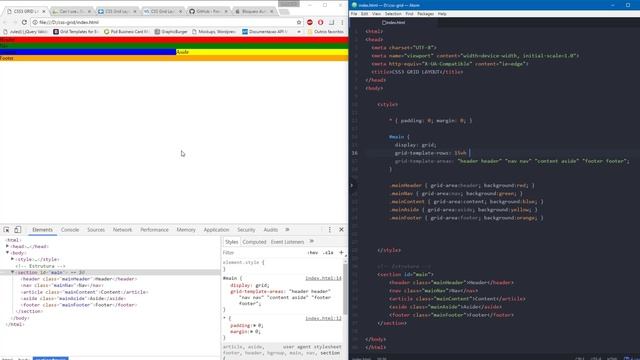Image resolution: width=640 pixels, height=360 pixels.
Task: Bookmark this page with the star icon
Action: click(x=299, y=22)
